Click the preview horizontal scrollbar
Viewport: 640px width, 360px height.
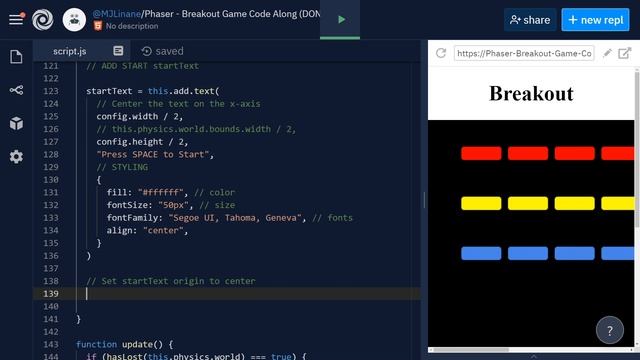click(471, 350)
